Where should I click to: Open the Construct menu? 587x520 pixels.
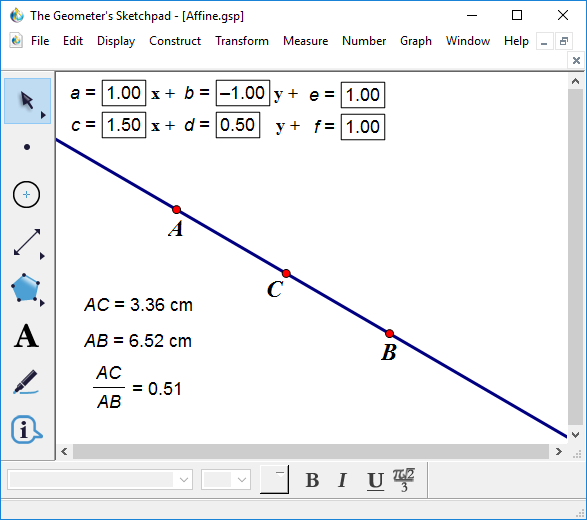[x=175, y=41]
